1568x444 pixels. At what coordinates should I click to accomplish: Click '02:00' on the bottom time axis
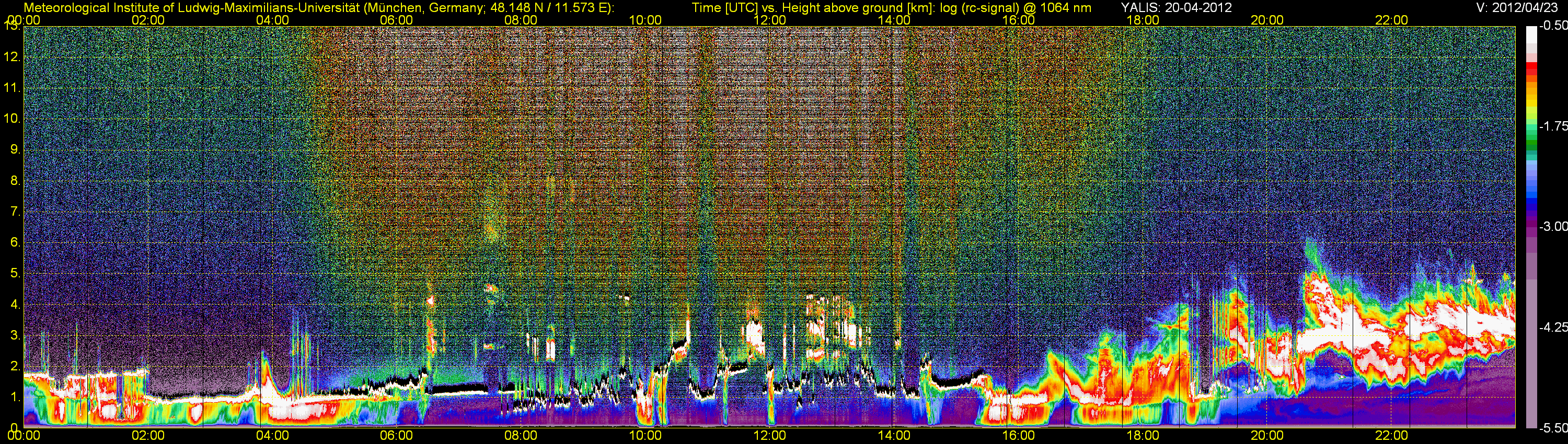pos(148,436)
